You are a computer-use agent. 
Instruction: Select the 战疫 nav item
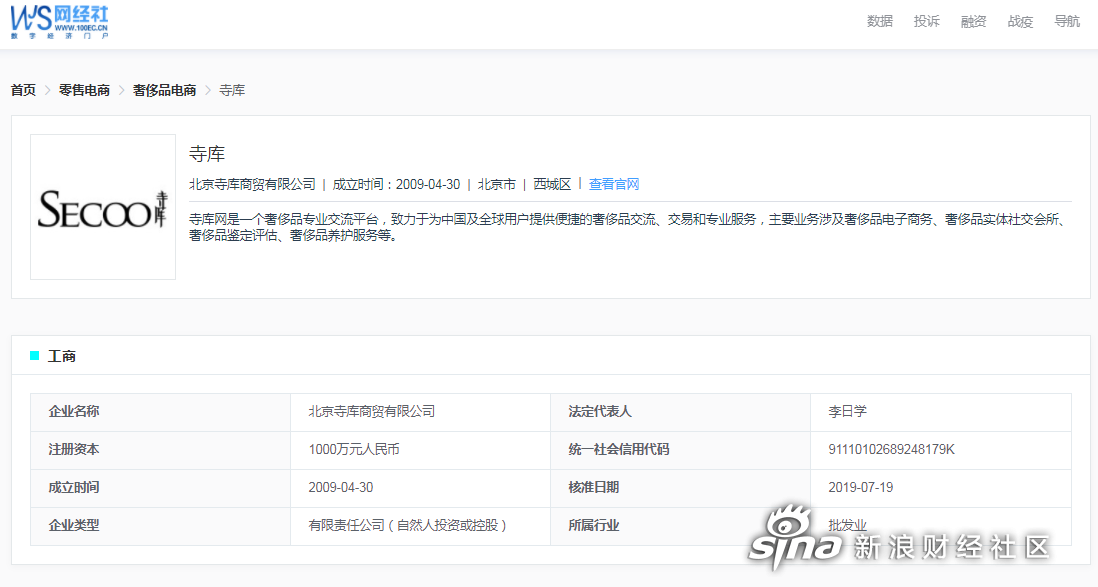(1020, 21)
